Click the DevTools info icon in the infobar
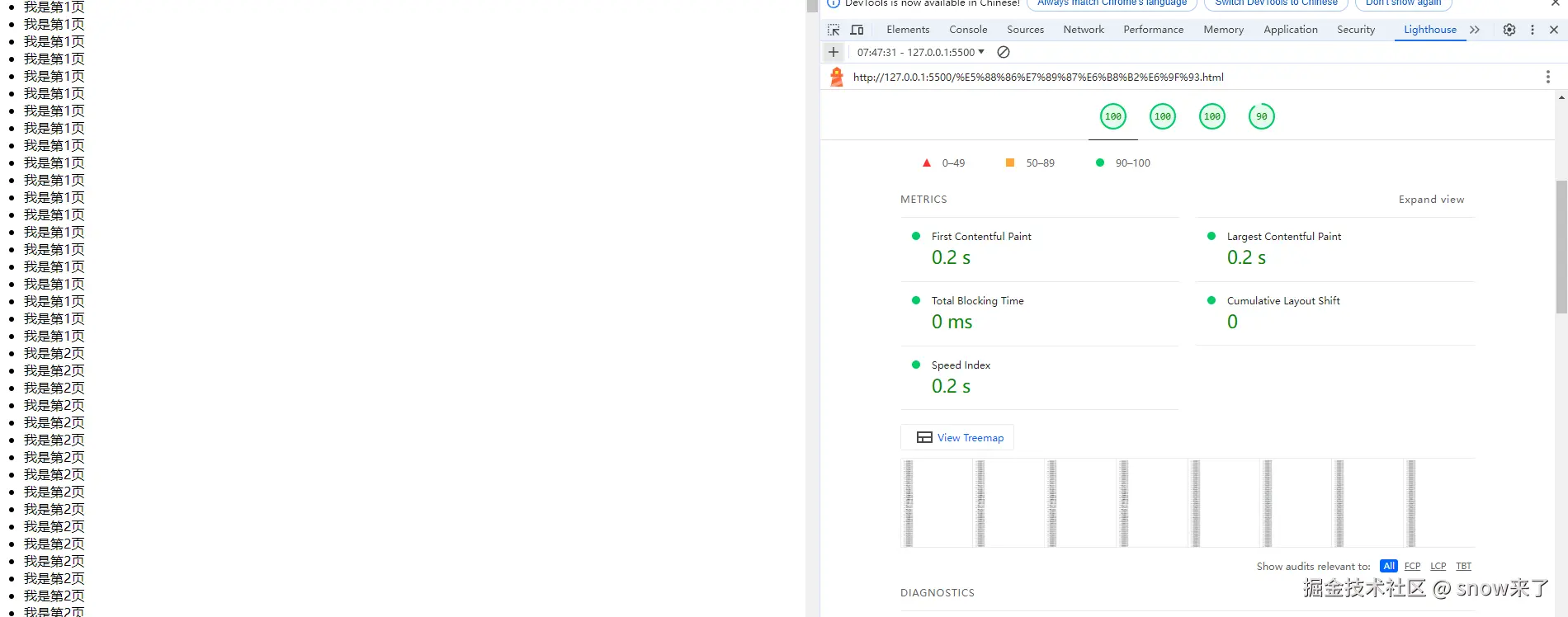 pyautogui.click(x=834, y=3)
